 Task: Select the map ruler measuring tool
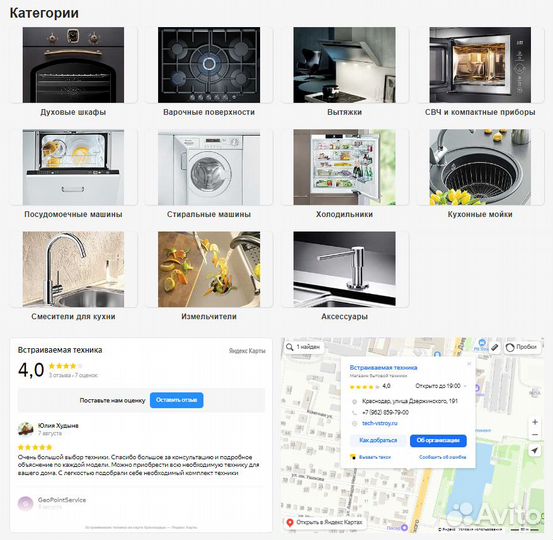click(495, 347)
